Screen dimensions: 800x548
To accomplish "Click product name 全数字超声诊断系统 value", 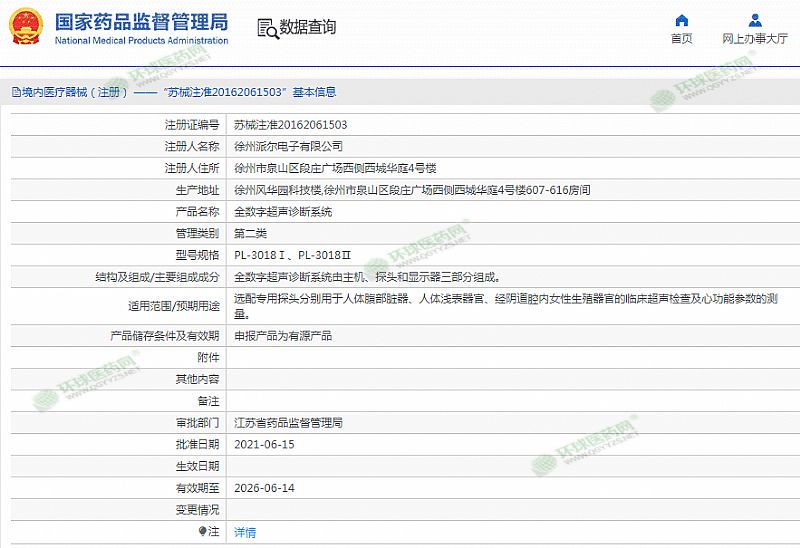I will [282, 212].
